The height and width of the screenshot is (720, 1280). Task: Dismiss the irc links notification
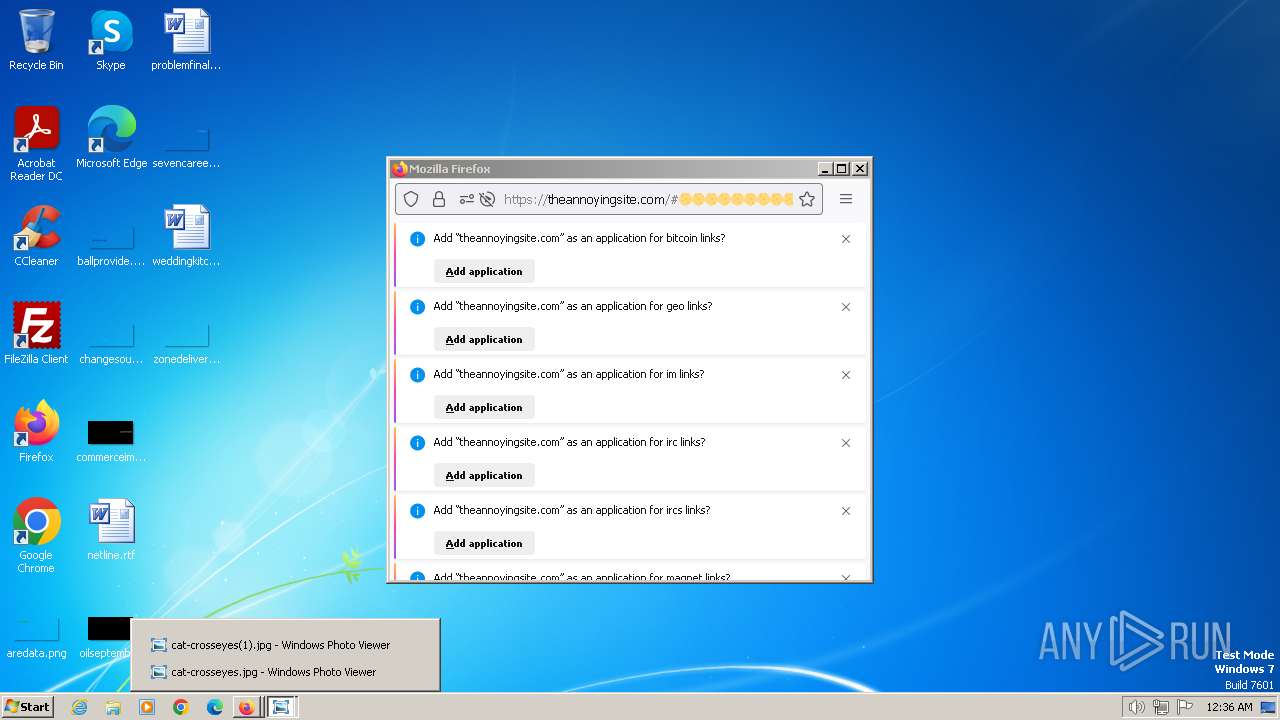[x=846, y=443]
